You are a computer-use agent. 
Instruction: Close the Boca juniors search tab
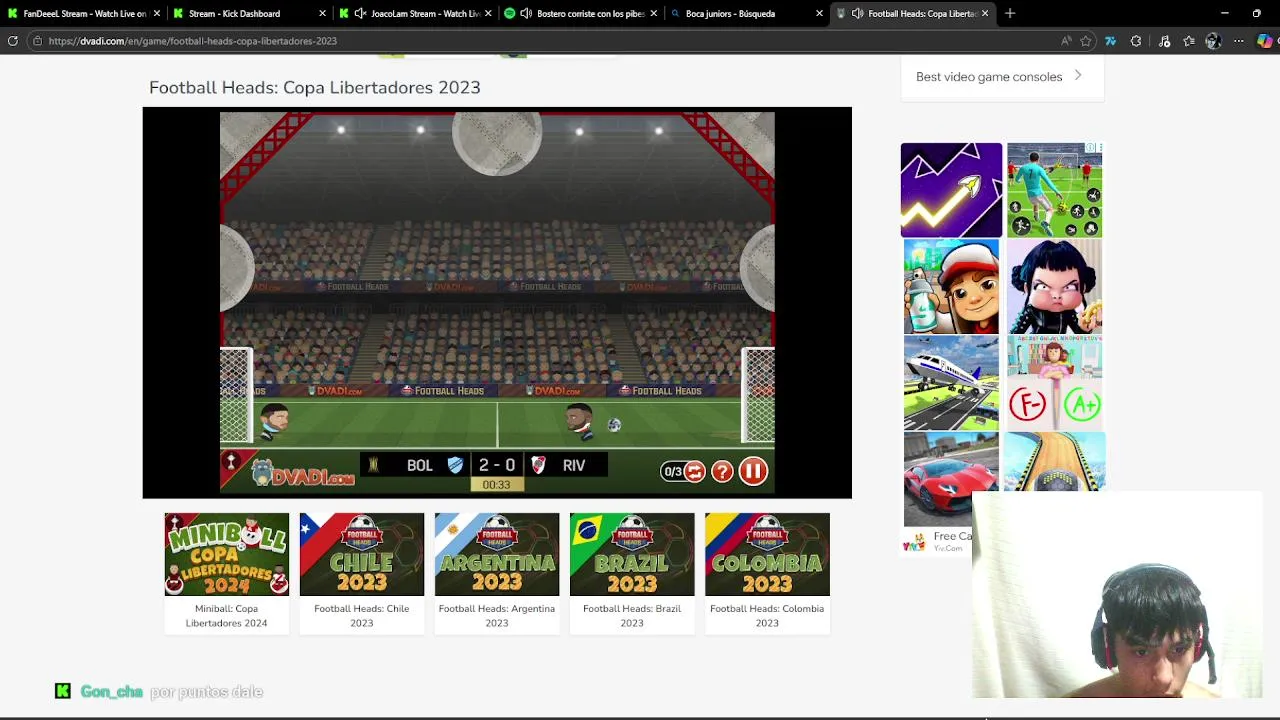[819, 13]
